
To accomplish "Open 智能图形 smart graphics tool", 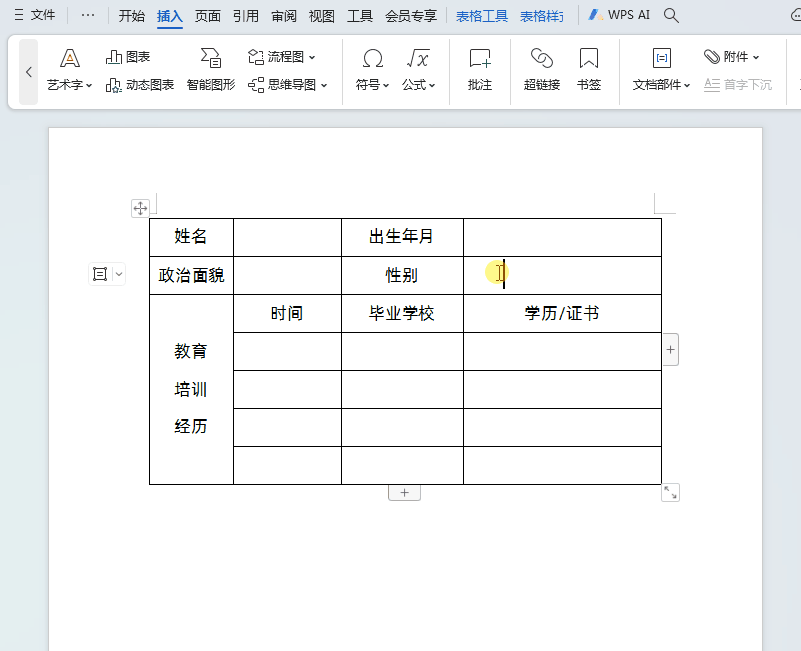I will [210, 72].
